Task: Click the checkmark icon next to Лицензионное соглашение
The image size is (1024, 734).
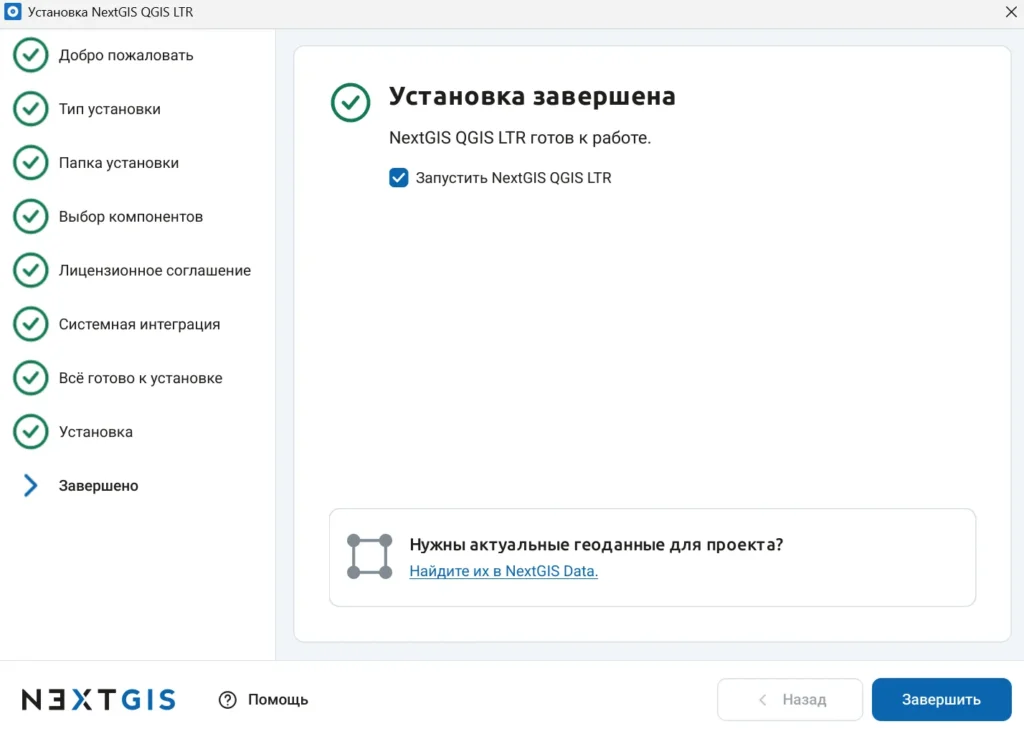Action: 30,270
